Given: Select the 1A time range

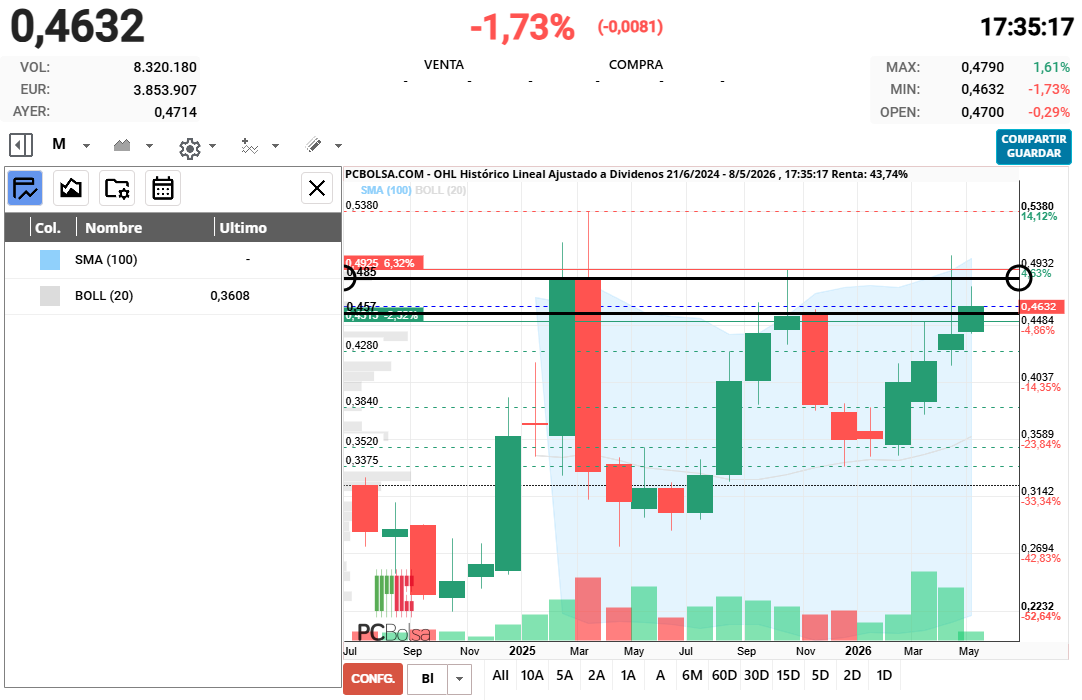Looking at the screenshot, I should 628,675.
